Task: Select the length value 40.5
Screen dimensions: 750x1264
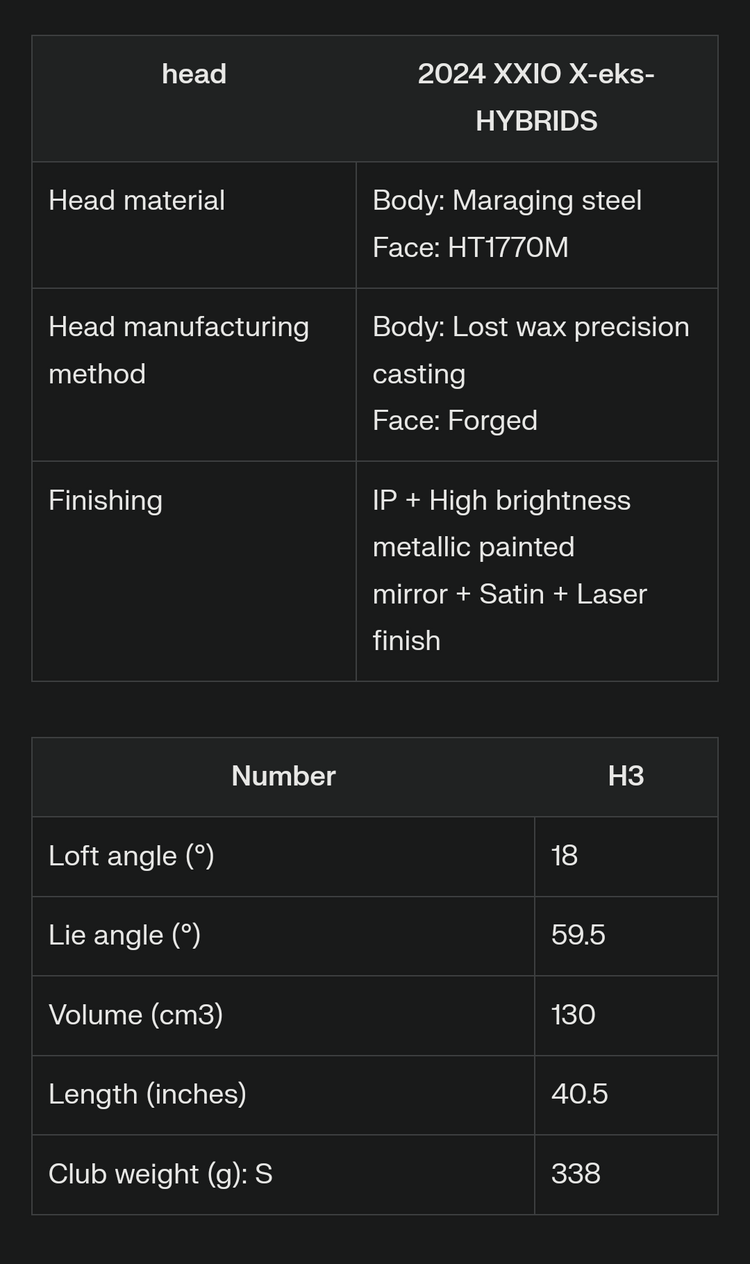Action: [580, 1095]
